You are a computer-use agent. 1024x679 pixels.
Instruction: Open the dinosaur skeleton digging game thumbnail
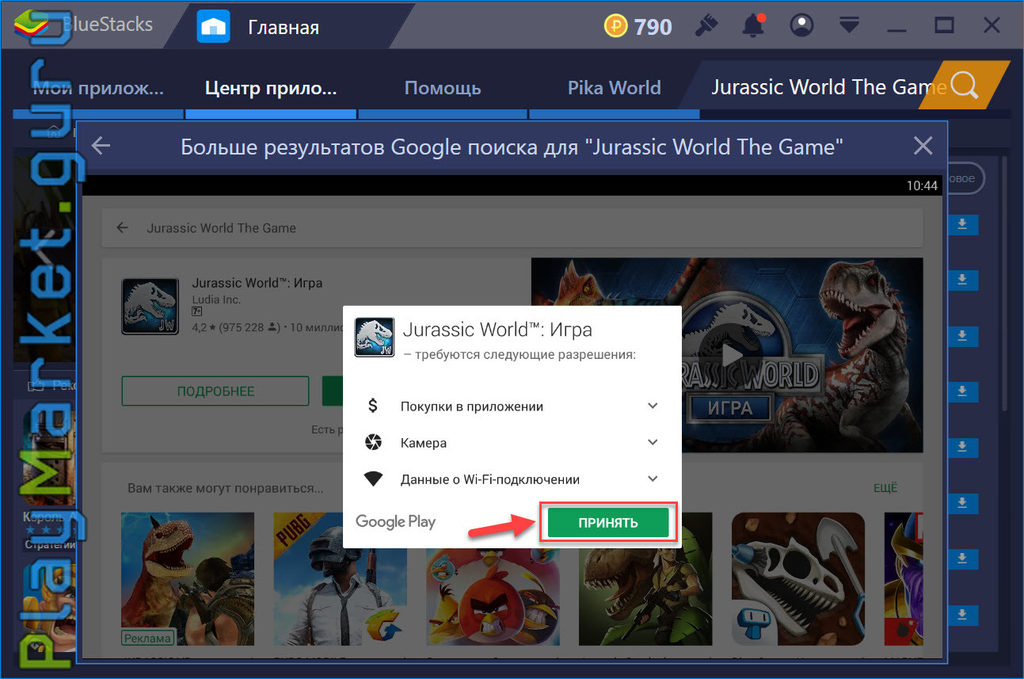pyautogui.click(x=798, y=579)
